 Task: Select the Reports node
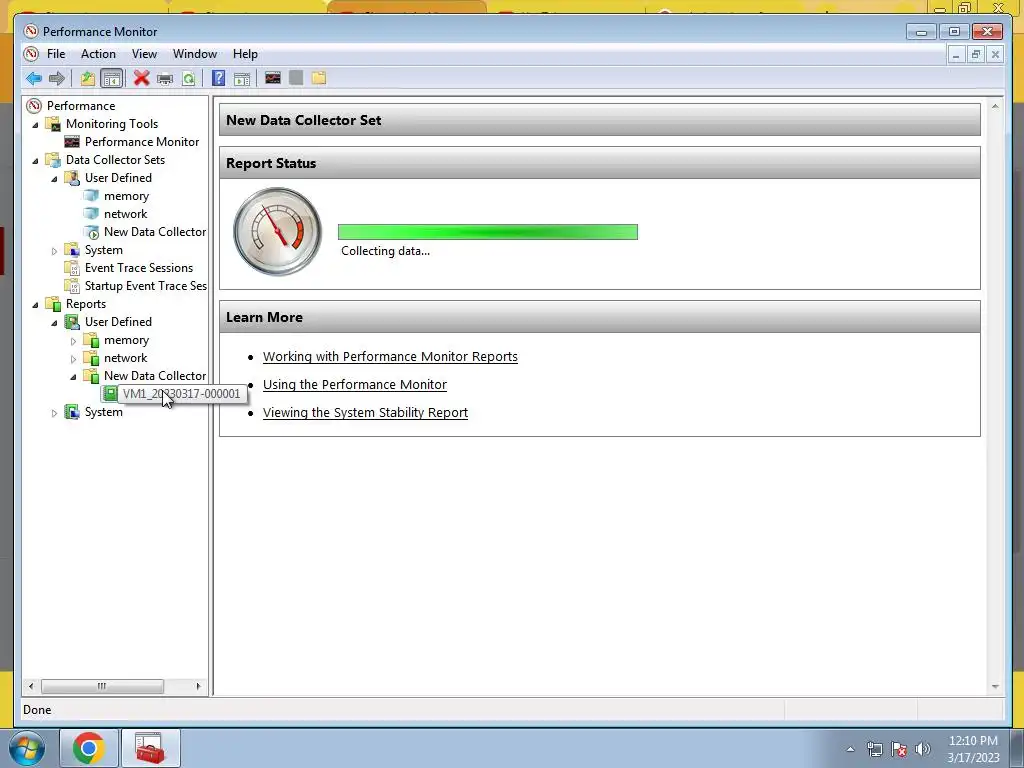tap(86, 304)
